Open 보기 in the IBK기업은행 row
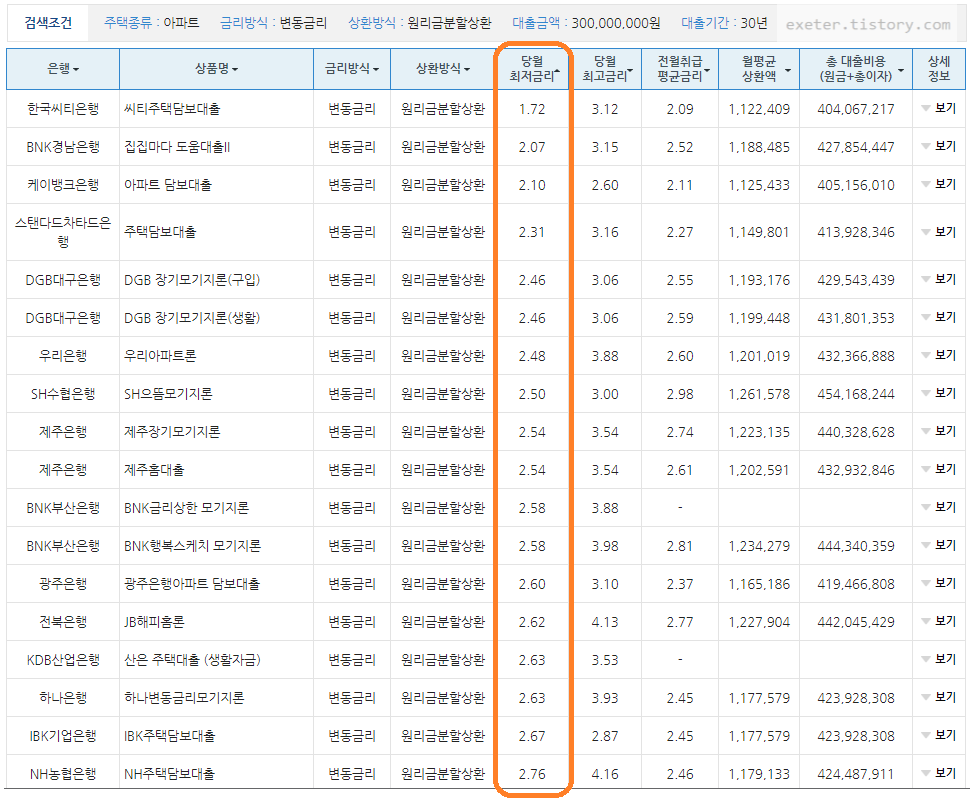The width and height of the screenshot is (971, 803). pyautogui.click(x=946, y=735)
